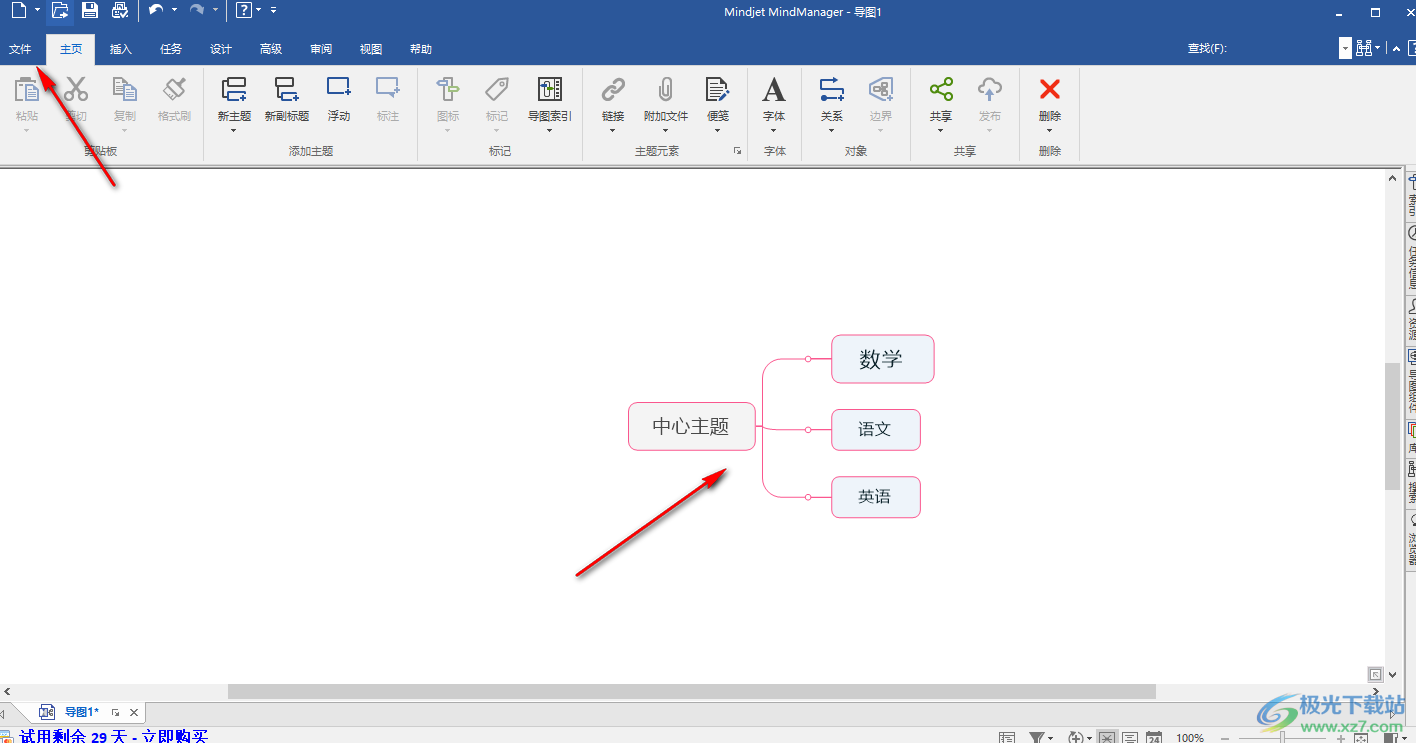Click the Copy icon in clipboard group
This screenshot has width=1416, height=743.
[x=125, y=90]
